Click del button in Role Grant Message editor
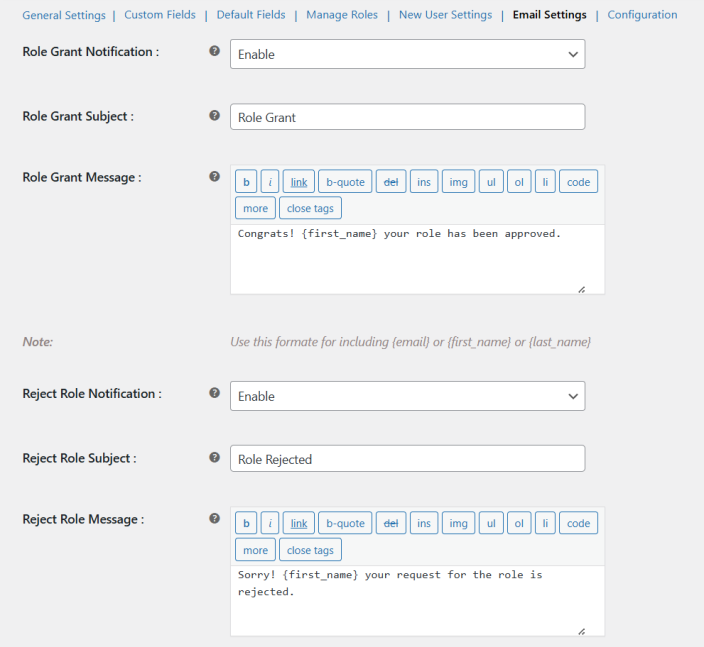Viewport: 704px width, 647px height. [391, 181]
